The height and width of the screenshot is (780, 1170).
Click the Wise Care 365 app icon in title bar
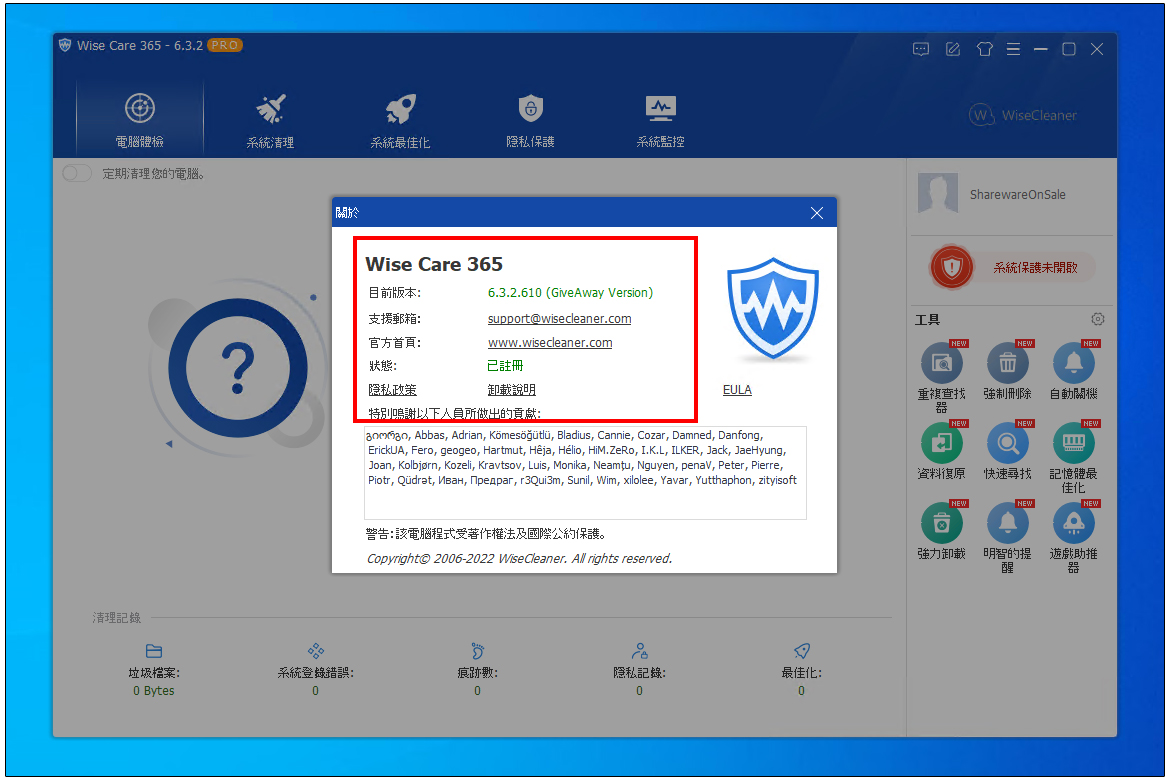[65, 45]
